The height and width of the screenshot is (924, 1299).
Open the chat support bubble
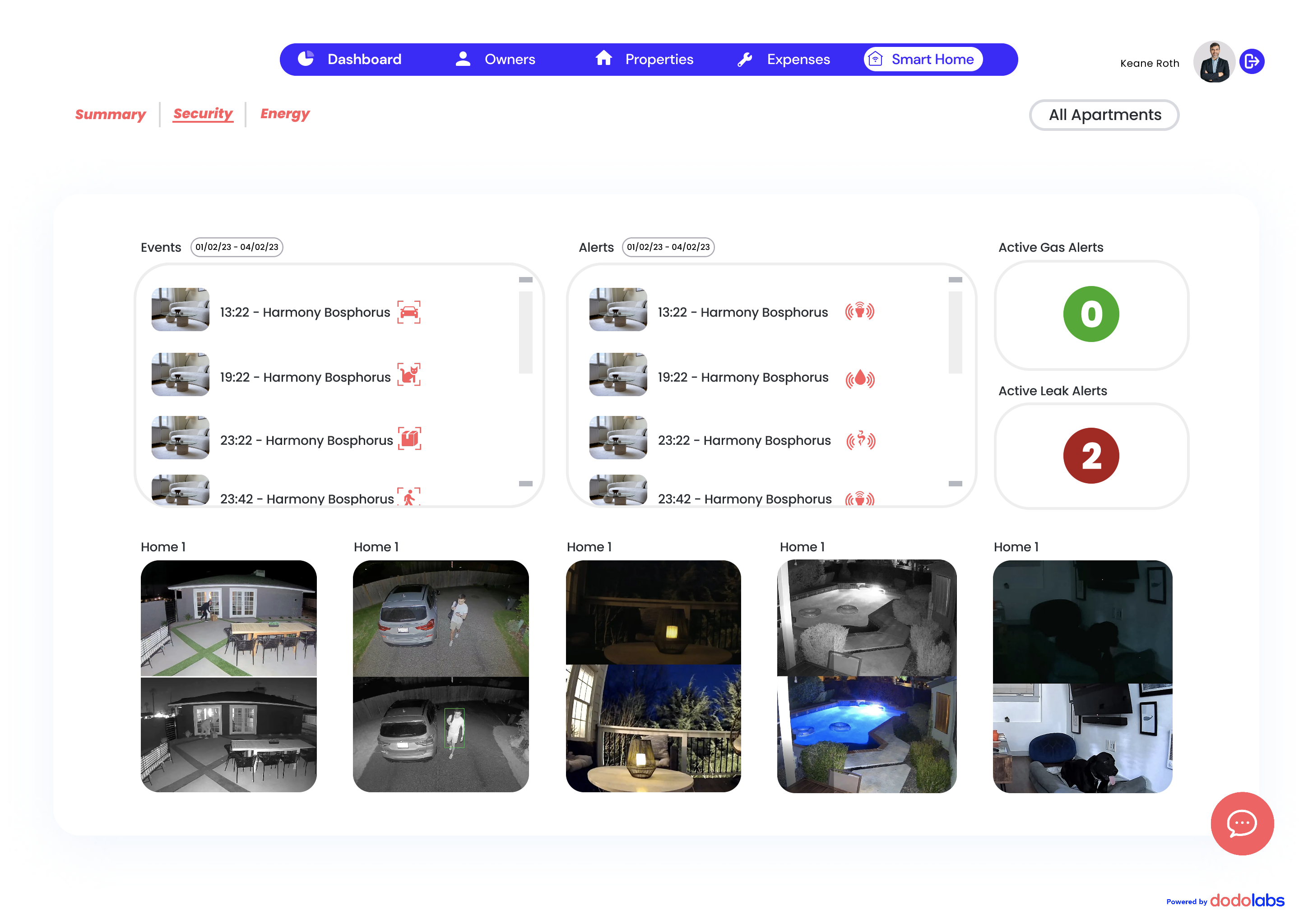point(1242,823)
